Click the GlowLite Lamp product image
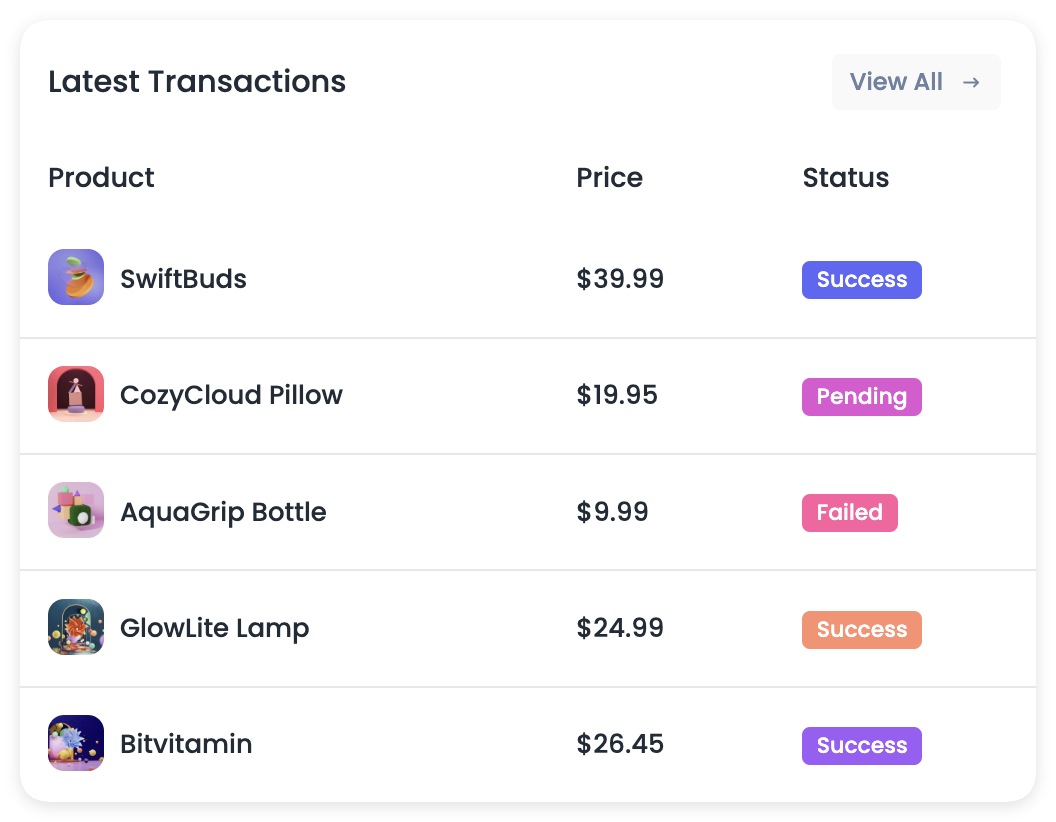 pos(76,627)
